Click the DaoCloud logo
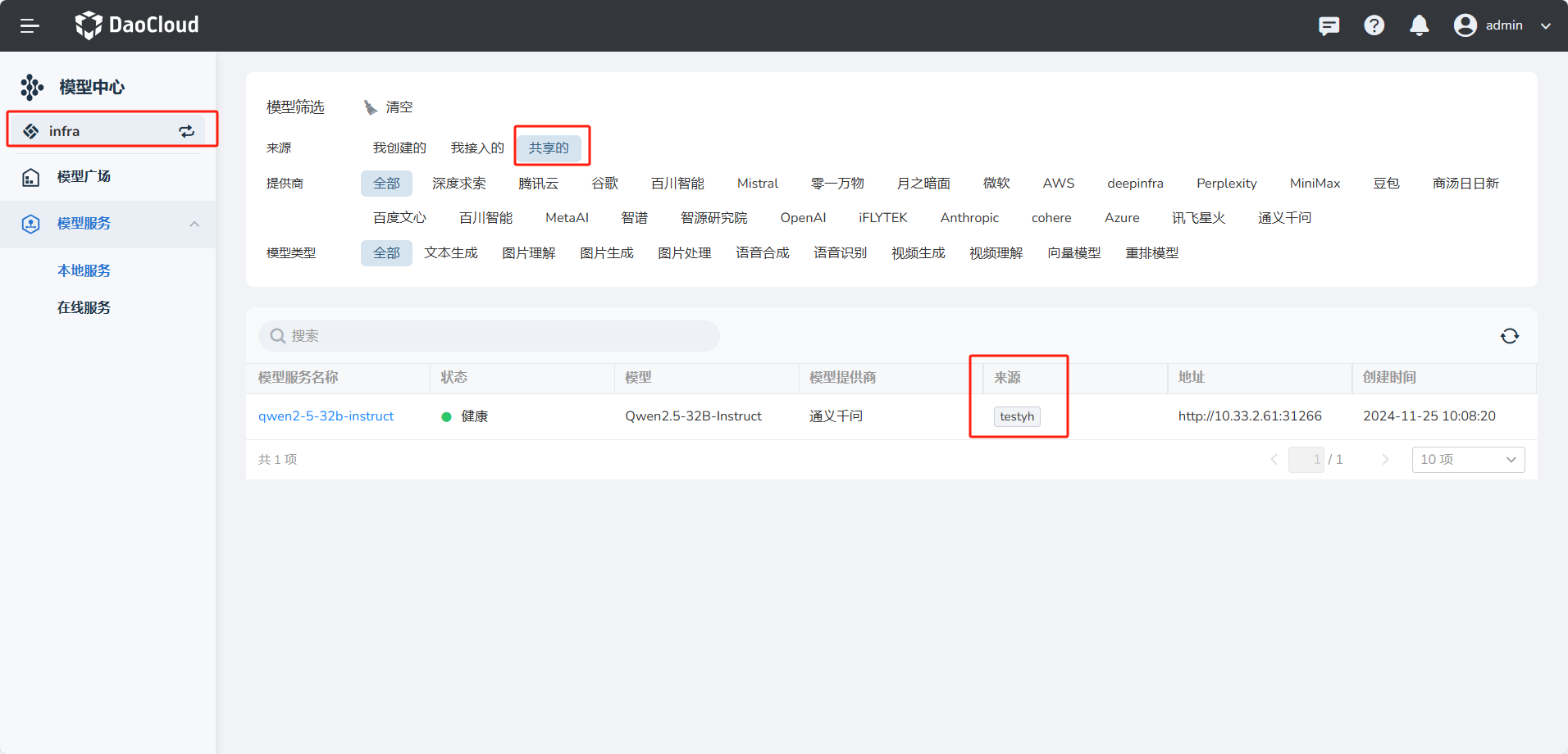This screenshot has height=754, width=1568. pos(137,25)
